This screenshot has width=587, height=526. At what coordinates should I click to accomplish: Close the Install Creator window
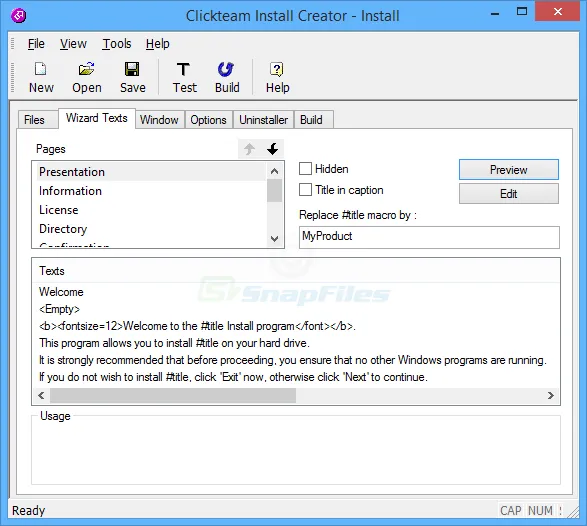pyautogui.click(x=558, y=12)
